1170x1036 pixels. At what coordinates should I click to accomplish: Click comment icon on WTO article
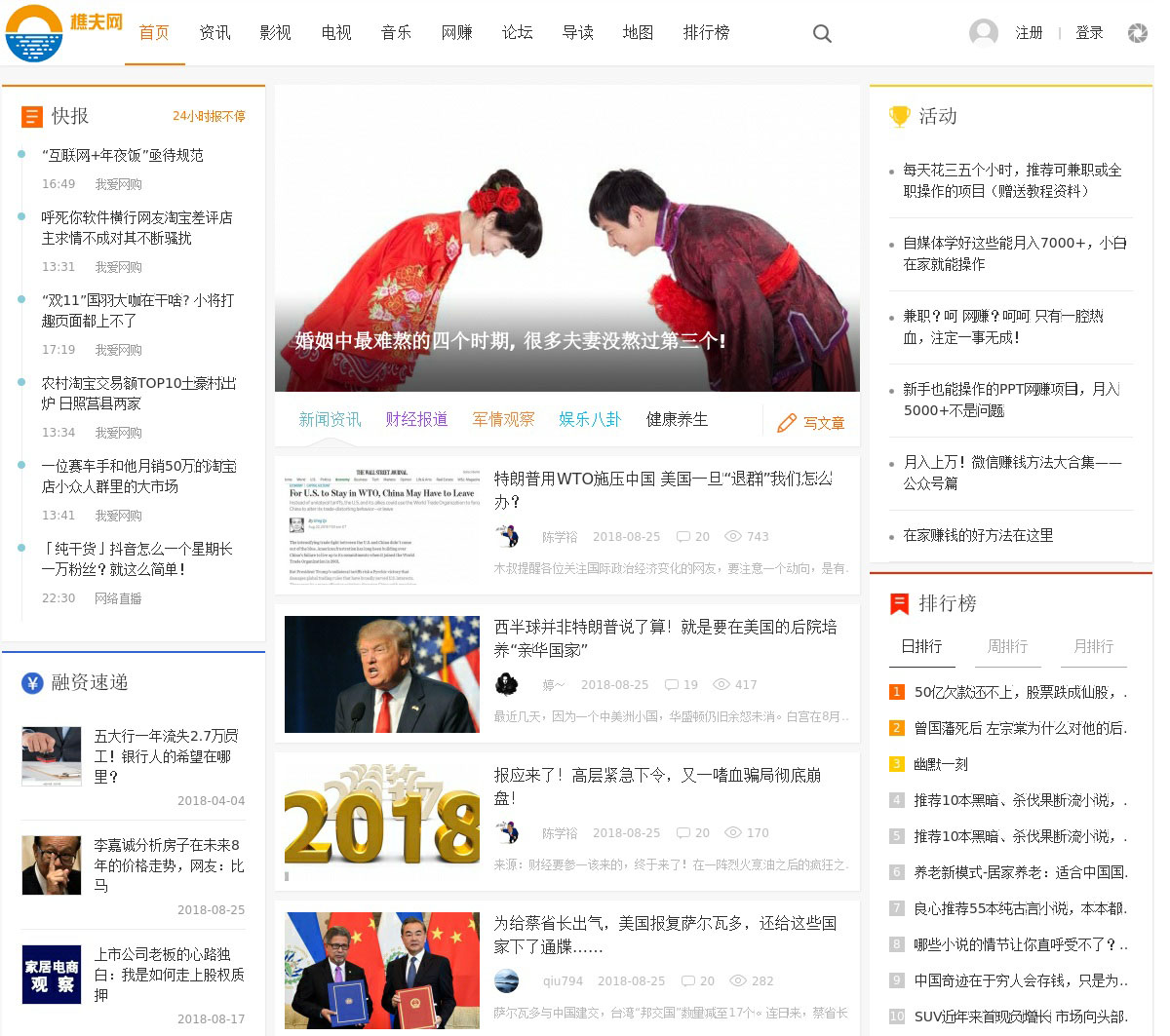point(683,537)
